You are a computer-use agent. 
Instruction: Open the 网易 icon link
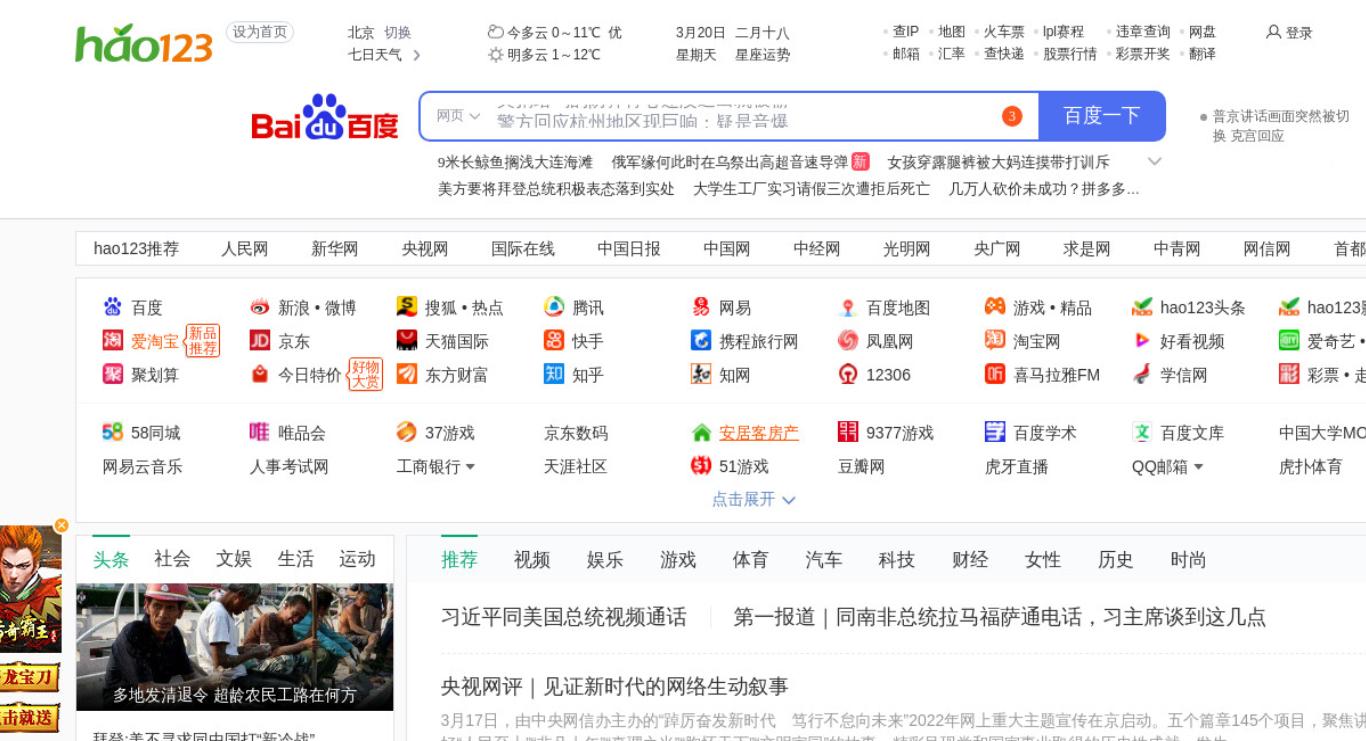[701, 307]
